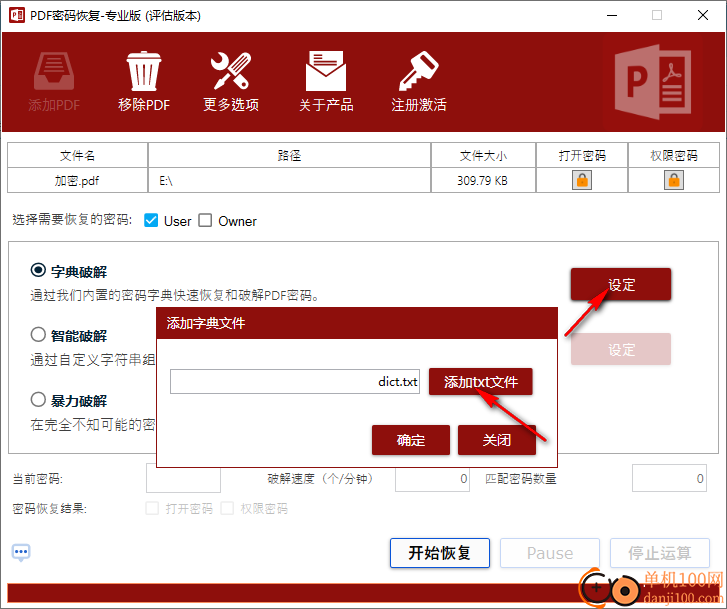Click 开始恢复 button
This screenshot has width=727, height=609.
pos(440,553)
